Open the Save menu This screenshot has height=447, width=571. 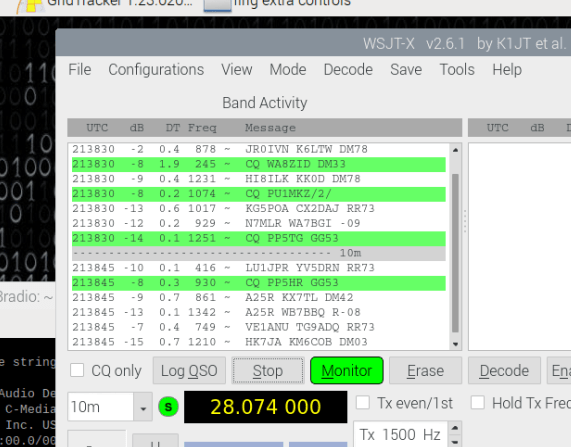[x=406, y=69]
